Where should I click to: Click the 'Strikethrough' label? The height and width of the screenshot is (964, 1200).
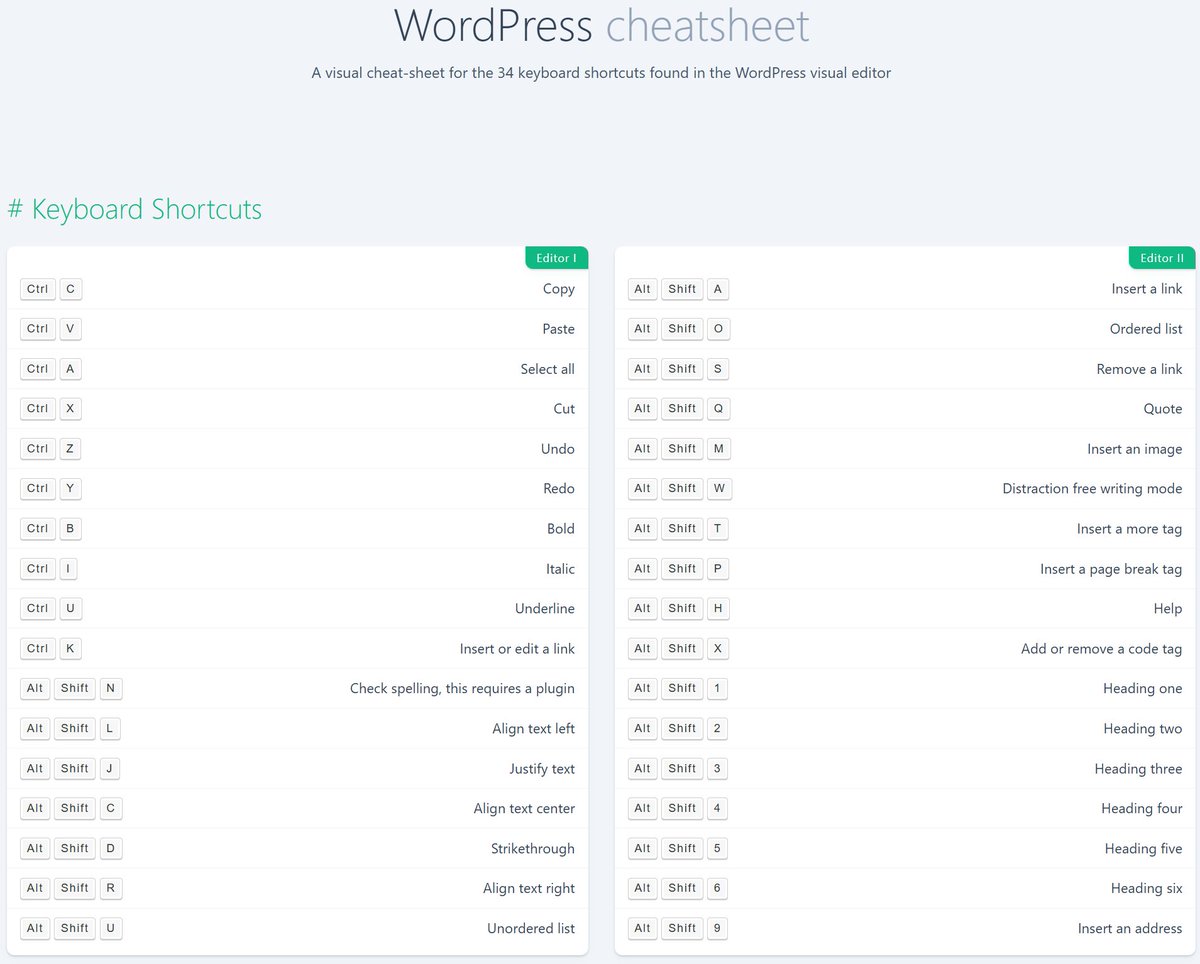pyautogui.click(x=533, y=849)
